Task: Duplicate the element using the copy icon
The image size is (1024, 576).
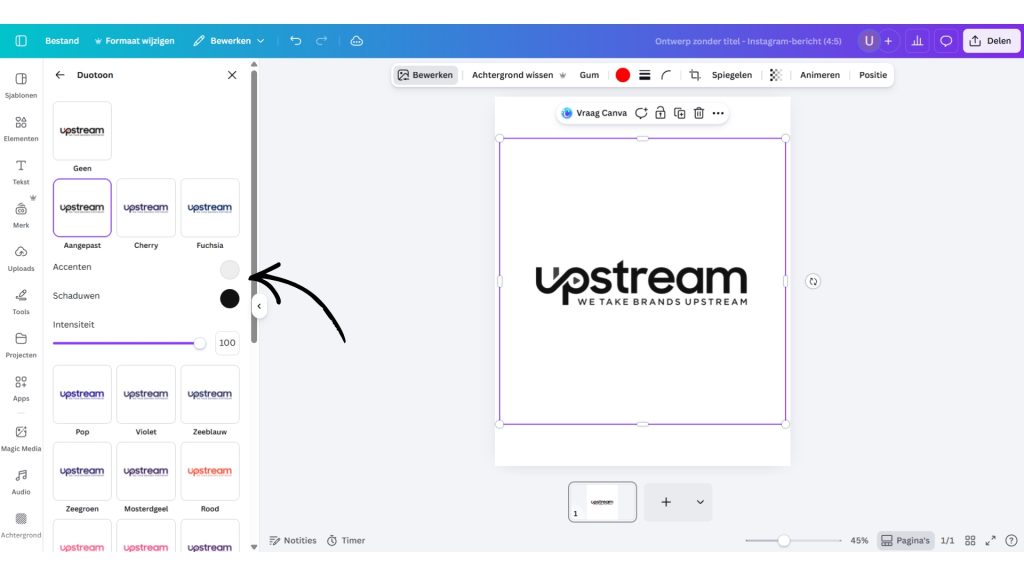Action: click(x=679, y=113)
